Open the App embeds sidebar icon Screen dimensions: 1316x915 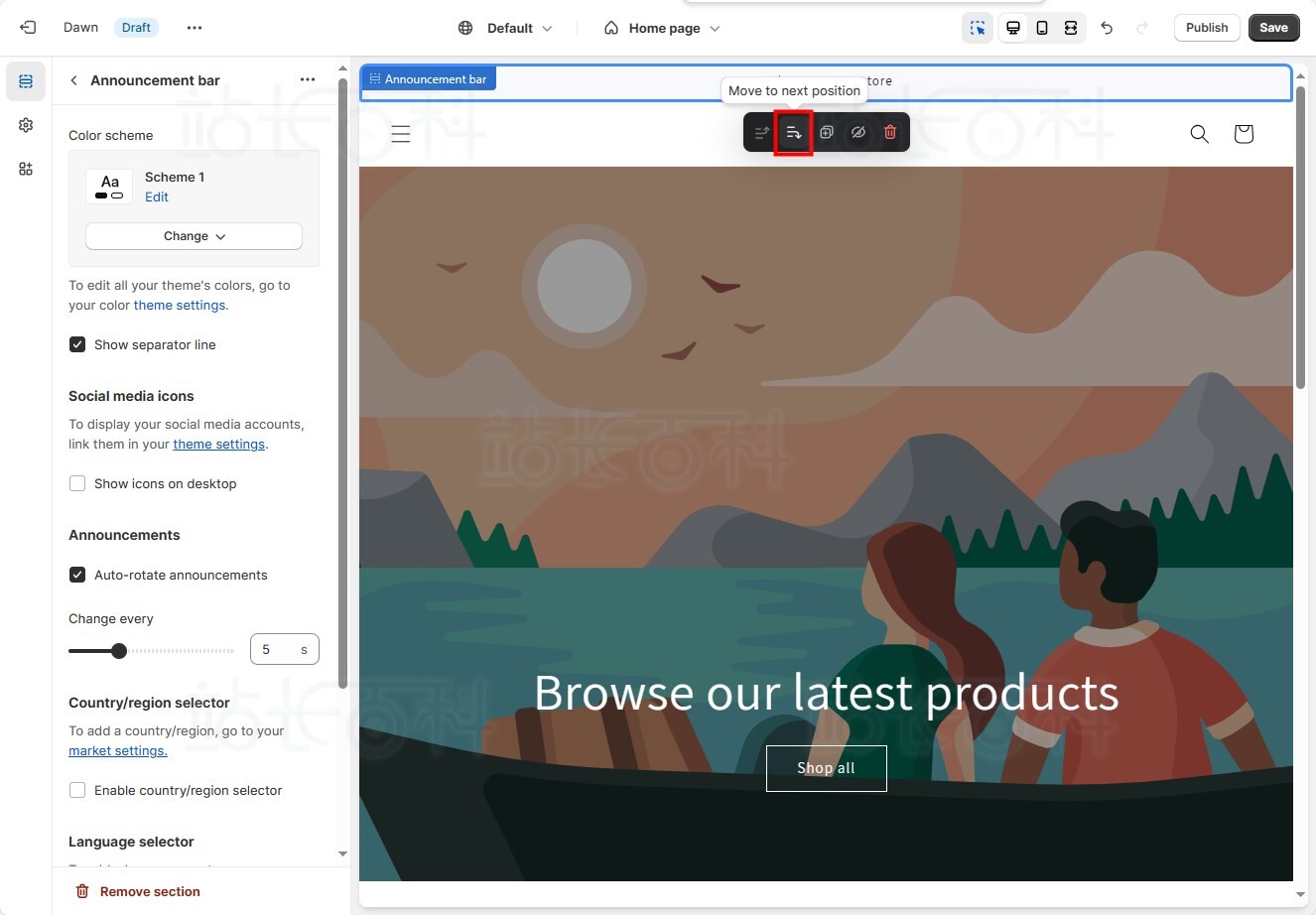coord(26,169)
